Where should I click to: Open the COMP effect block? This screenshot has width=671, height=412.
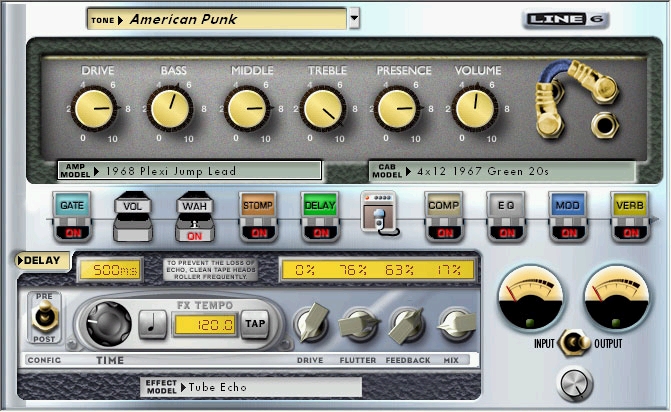point(444,205)
